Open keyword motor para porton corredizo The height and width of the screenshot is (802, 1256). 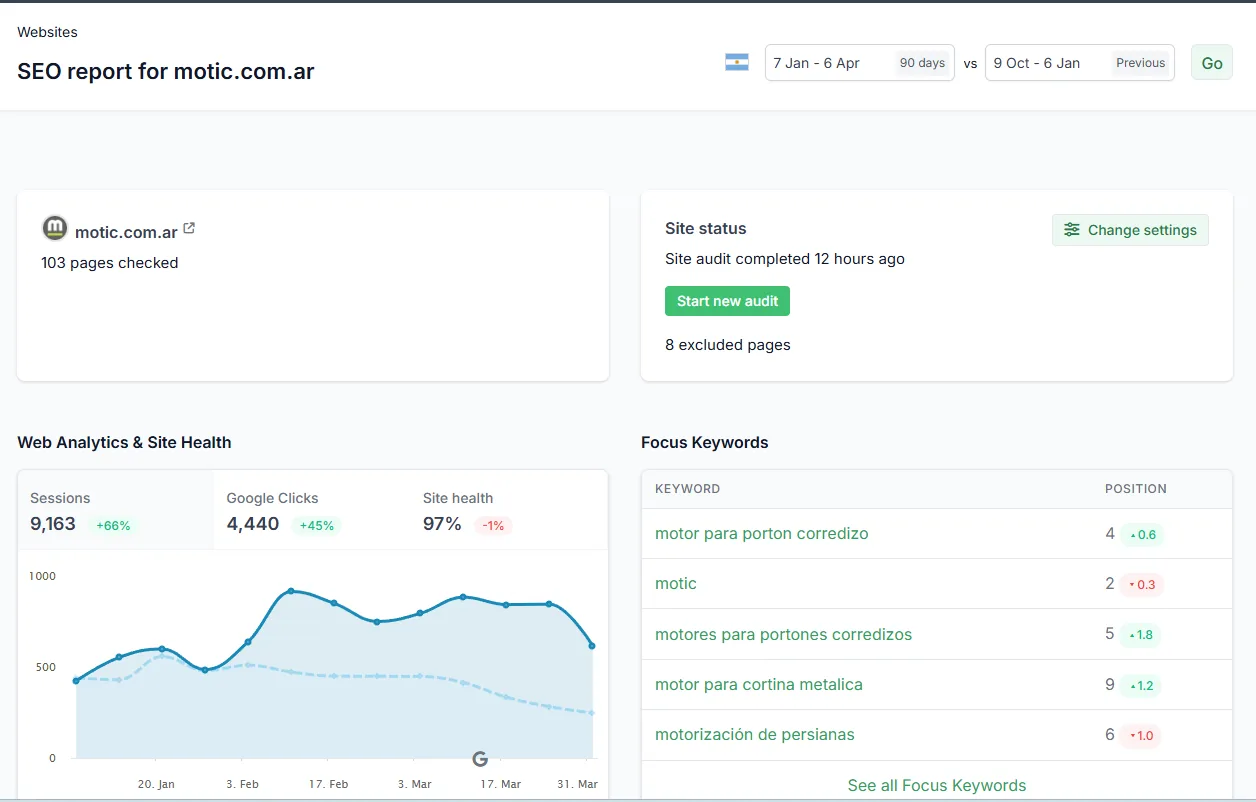762,534
